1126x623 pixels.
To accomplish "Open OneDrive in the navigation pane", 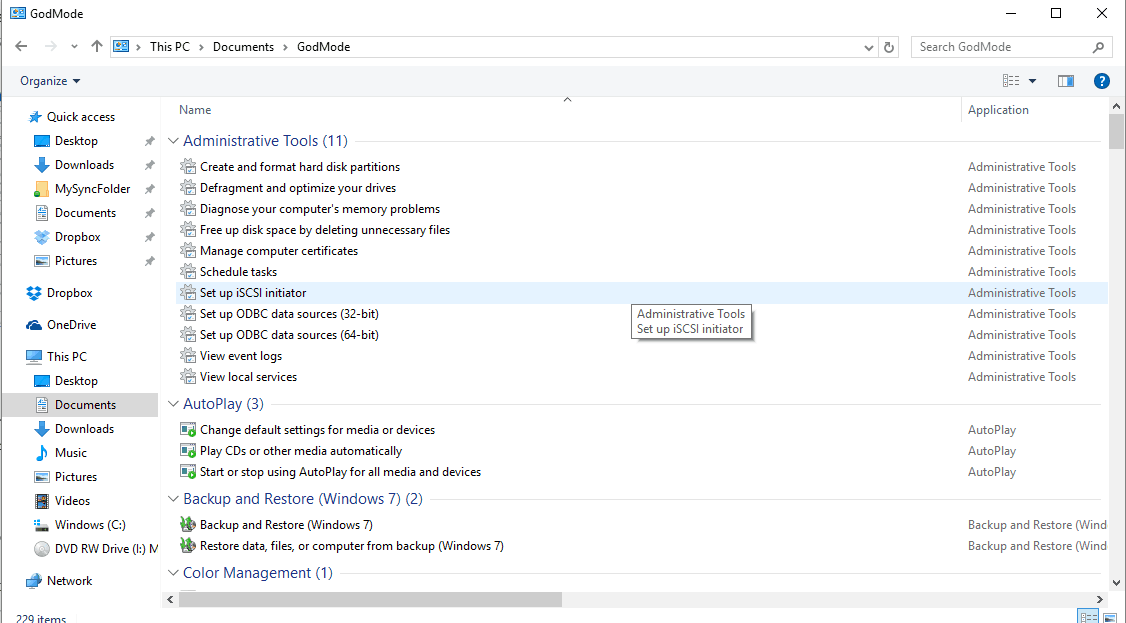I will pos(71,325).
